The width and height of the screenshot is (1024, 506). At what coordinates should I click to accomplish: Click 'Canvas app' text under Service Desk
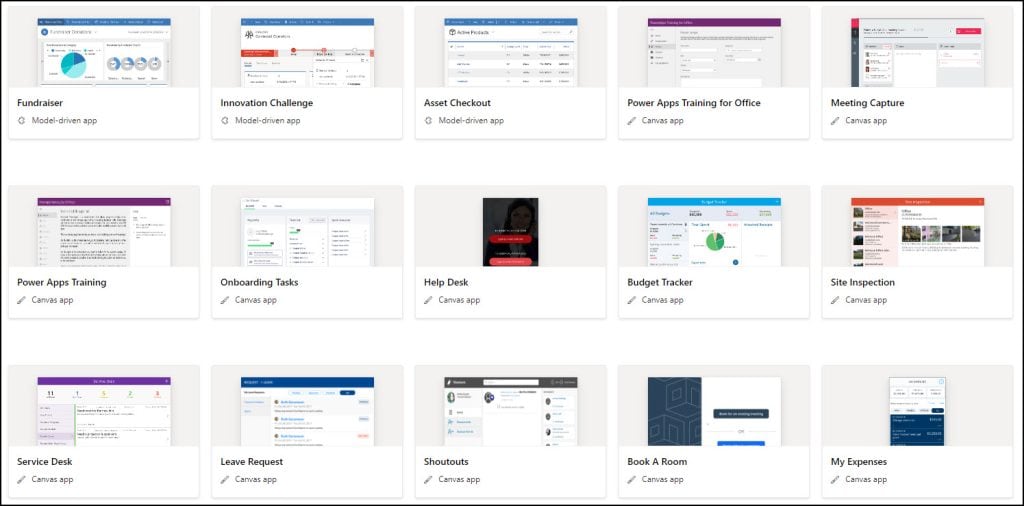coord(52,479)
